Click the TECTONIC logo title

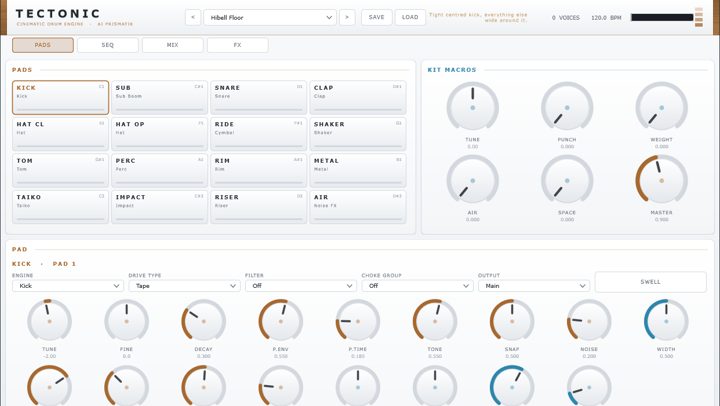pos(58,13)
